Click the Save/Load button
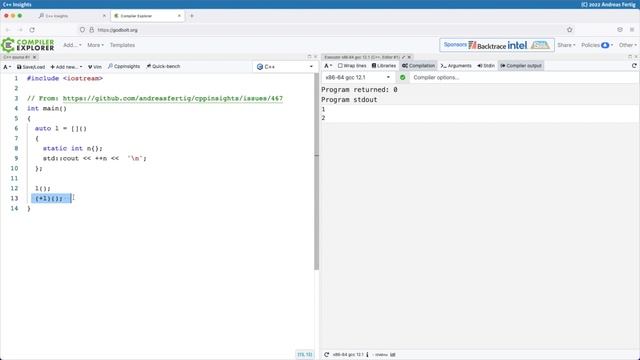Viewport: 640px width, 360px height. click(x=31, y=67)
